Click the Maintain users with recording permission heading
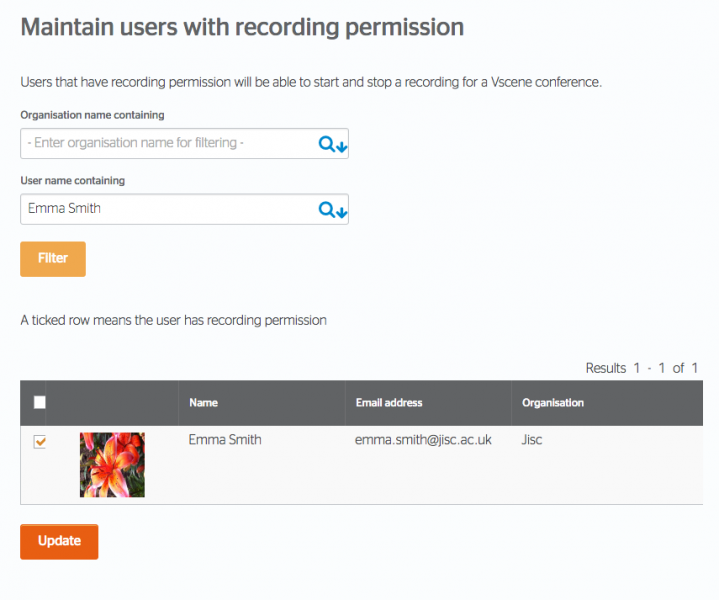The width and height of the screenshot is (719, 600). [x=243, y=27]
